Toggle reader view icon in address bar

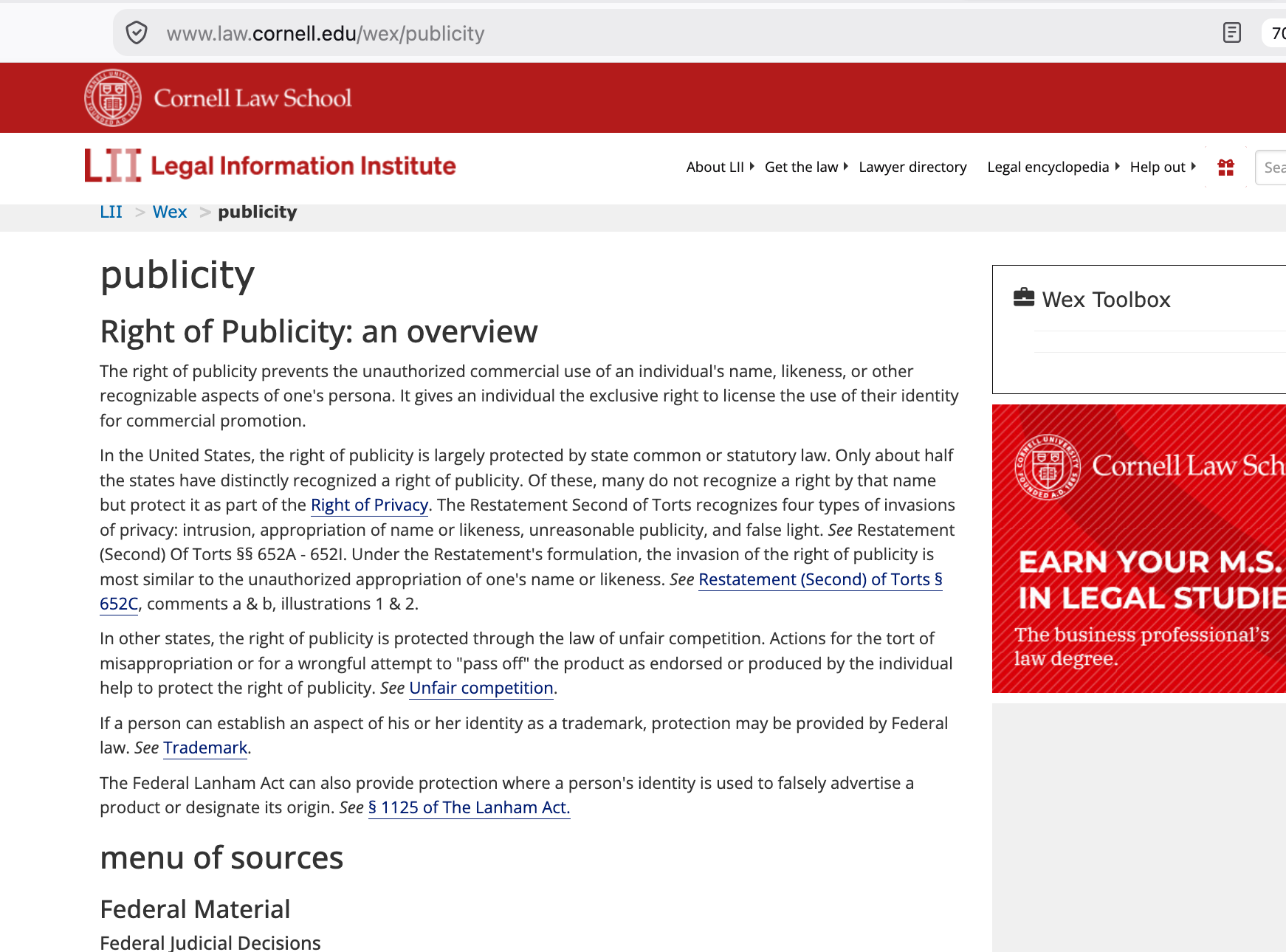pyautogui.click(x=1231, y=32)
